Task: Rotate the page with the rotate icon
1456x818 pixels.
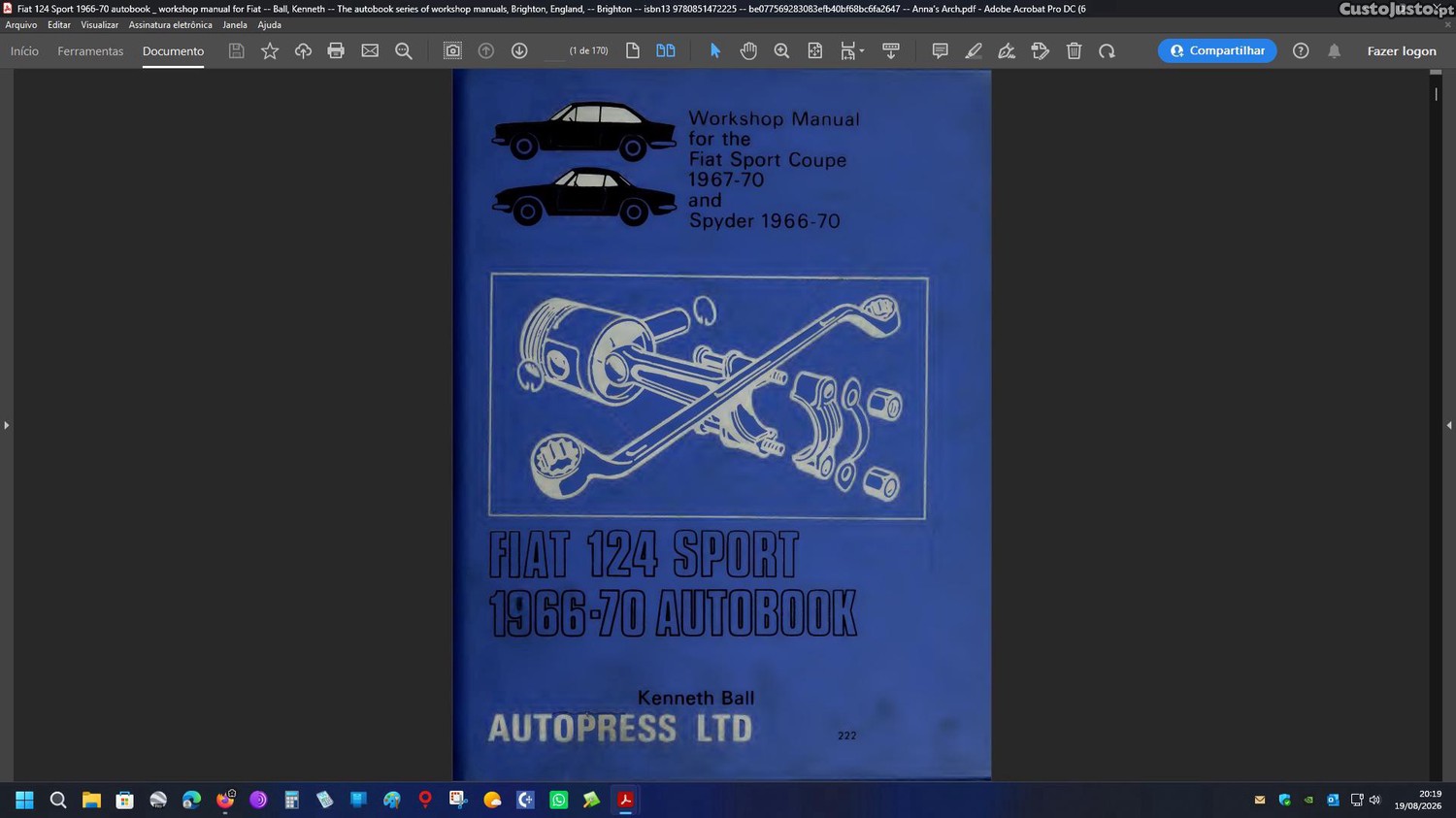Action: coord(1107,50)
